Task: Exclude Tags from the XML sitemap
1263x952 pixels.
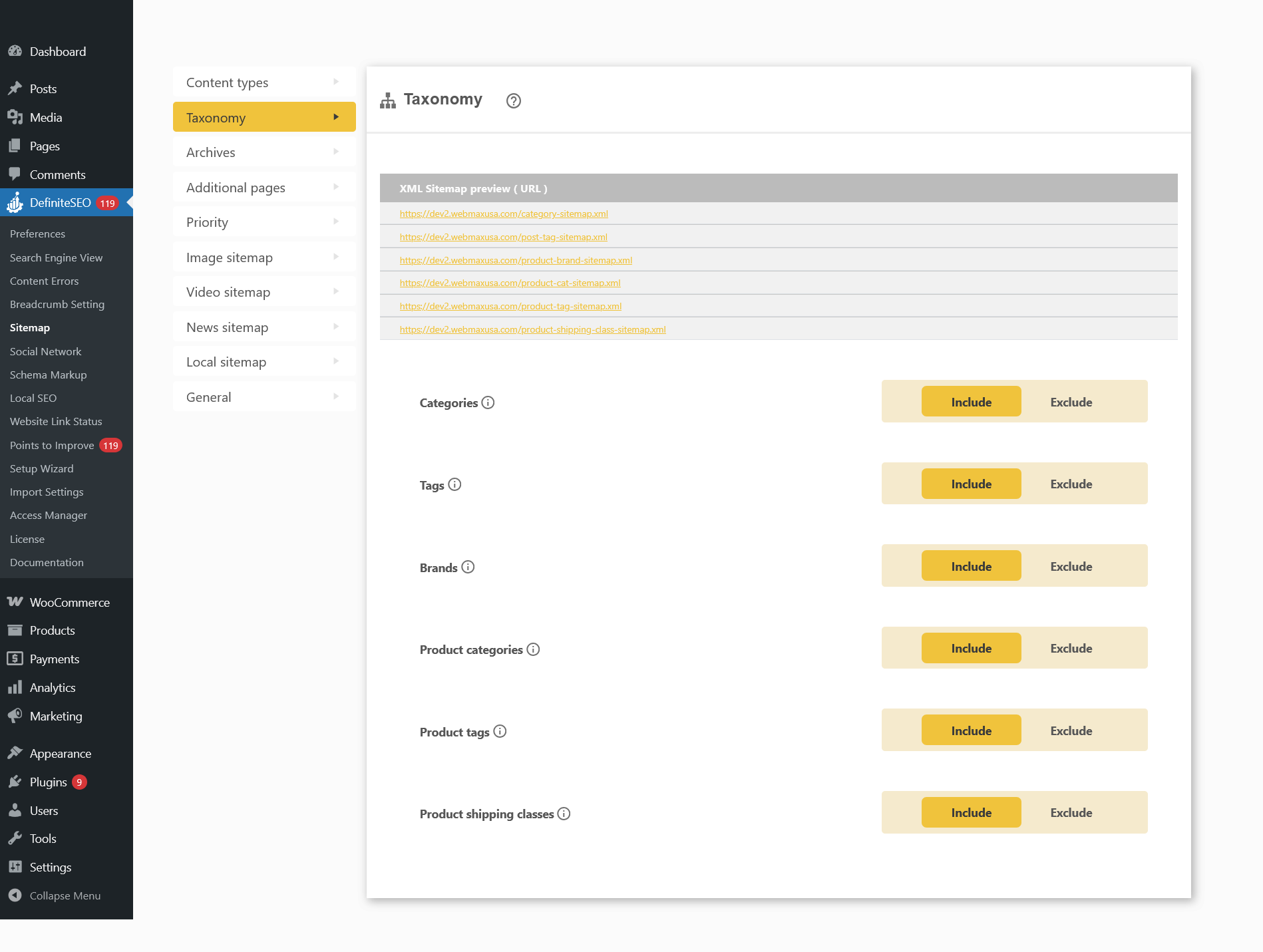Action: 1070,484
